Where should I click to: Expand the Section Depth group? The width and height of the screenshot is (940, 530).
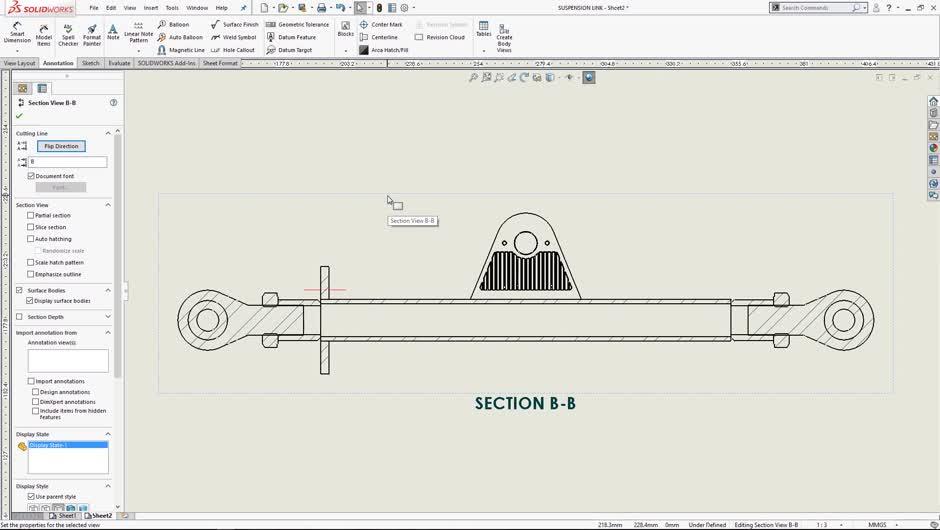coord(108,317)
